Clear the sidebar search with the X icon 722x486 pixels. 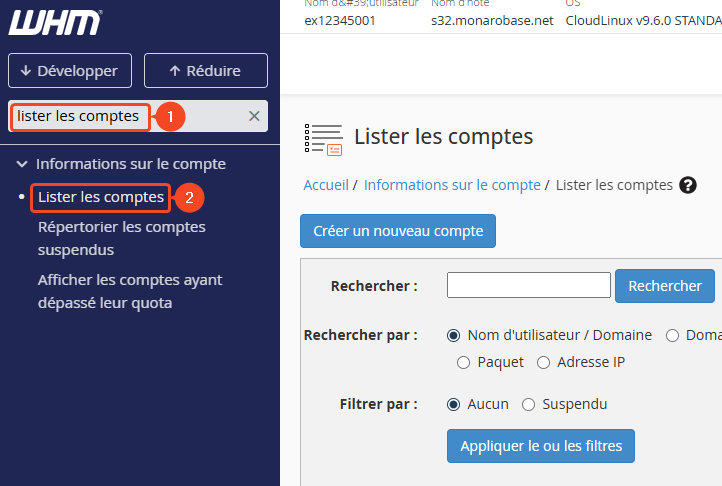(x=254, y=116)
